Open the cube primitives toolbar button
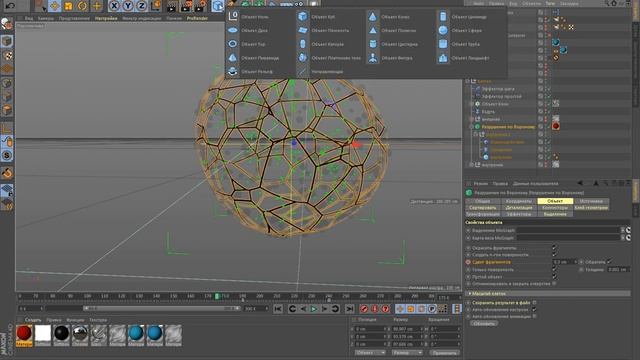 pyautogui.click(x=218, y=6)
